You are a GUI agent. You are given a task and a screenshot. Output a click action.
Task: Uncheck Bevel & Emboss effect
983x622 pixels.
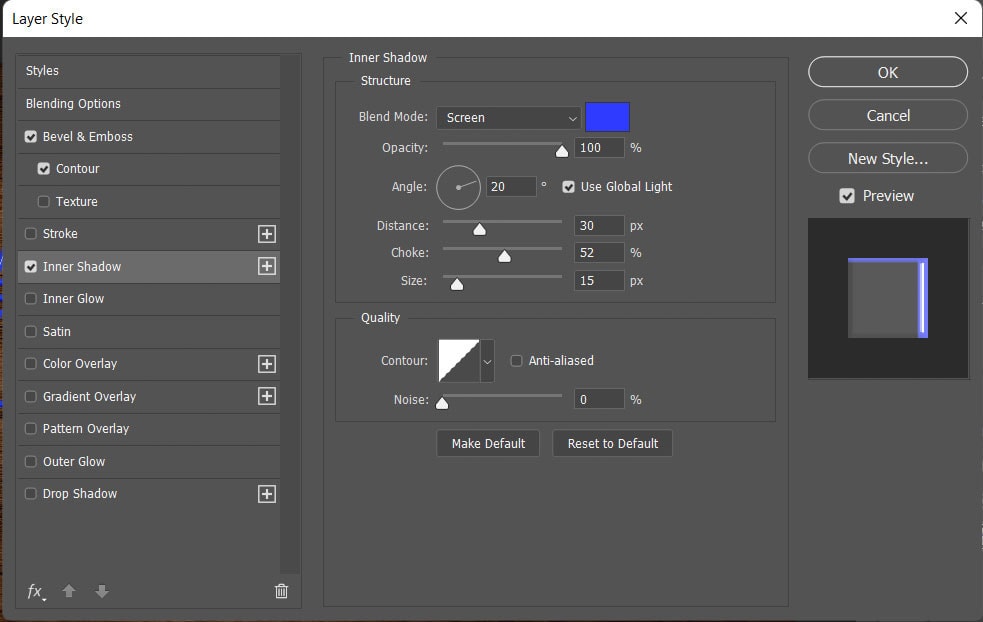tap(31, 137)
